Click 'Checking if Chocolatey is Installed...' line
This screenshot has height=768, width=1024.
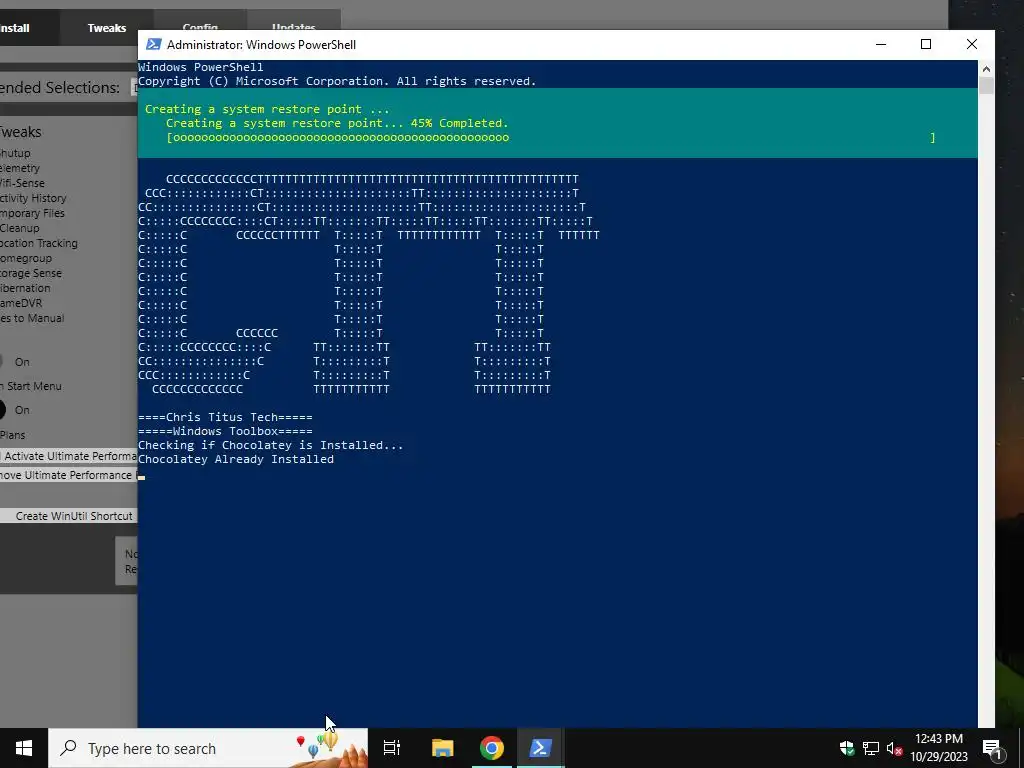tap(270, 445)
